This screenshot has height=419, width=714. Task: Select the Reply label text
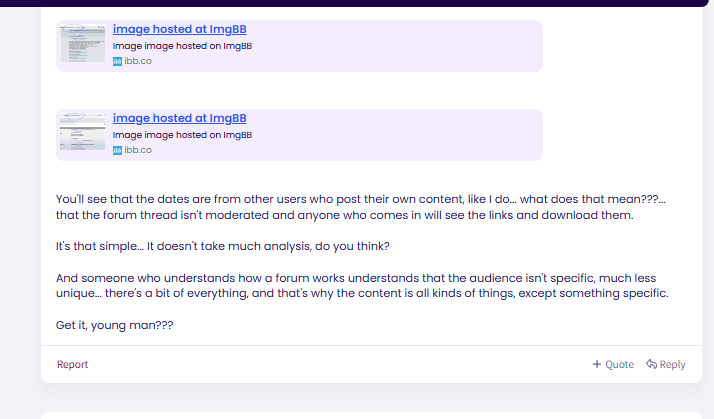[x=672, y=365]
